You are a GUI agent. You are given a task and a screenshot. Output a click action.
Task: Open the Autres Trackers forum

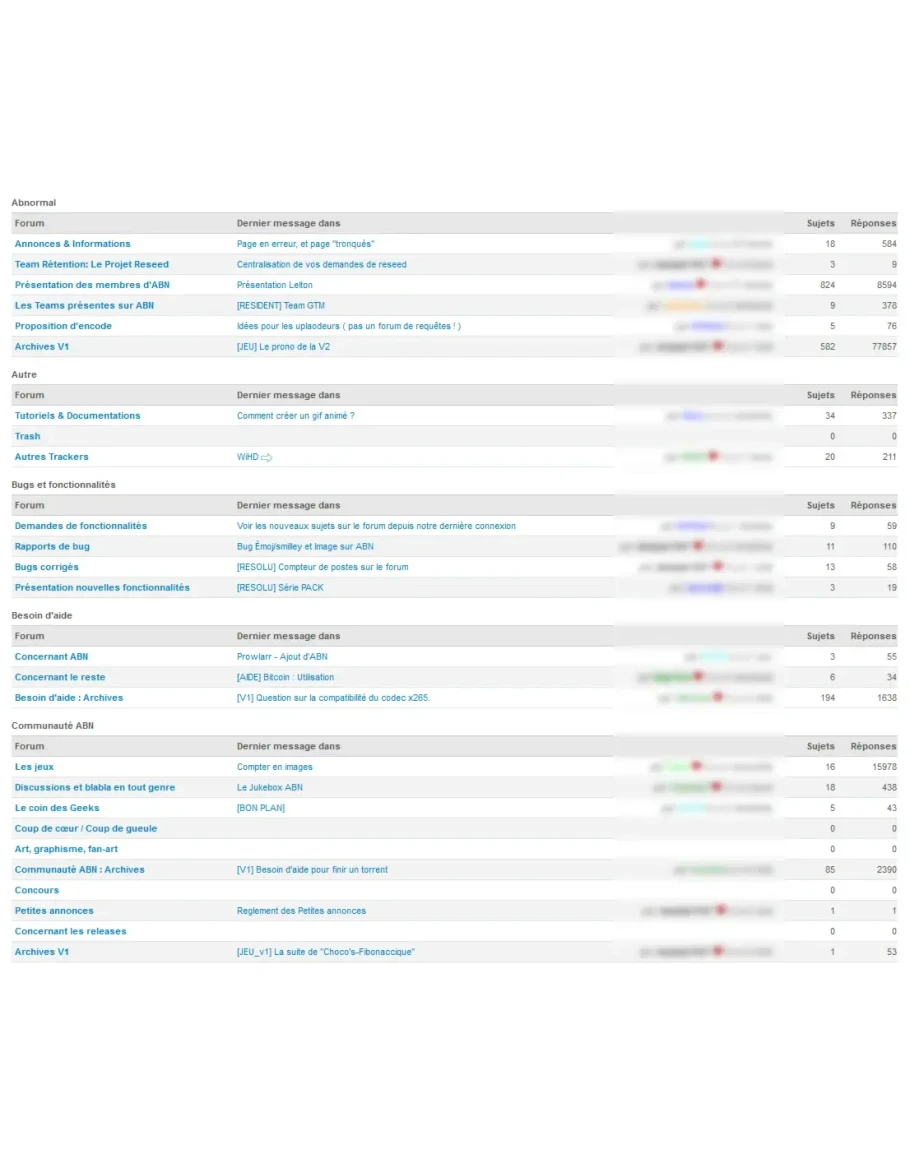pos(51,457)
